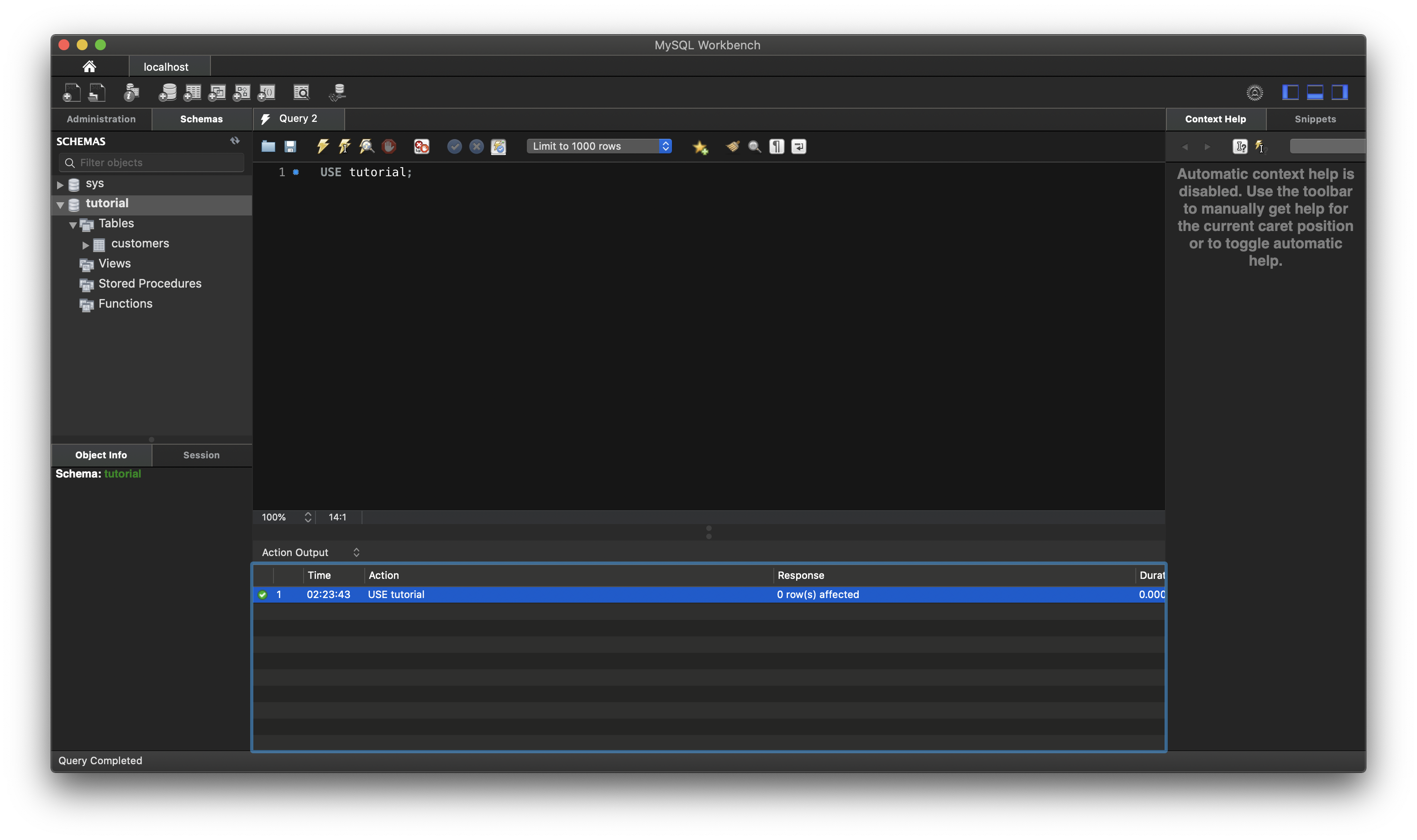
Task: Switch to the Administration tab
Action: point(101,119)
